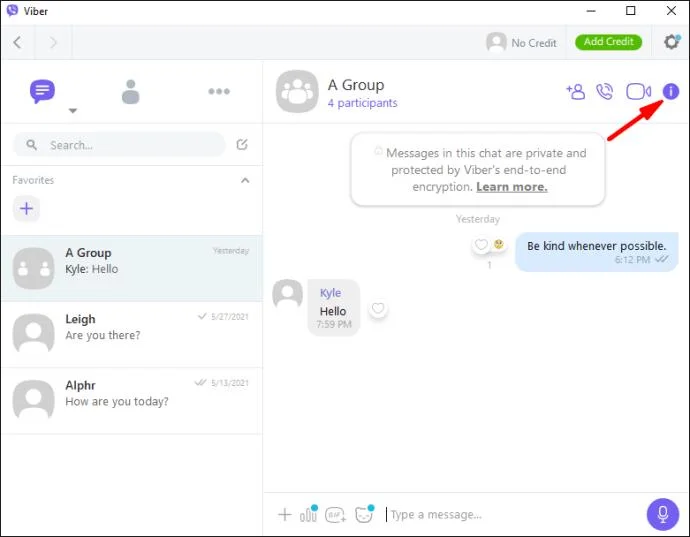Click the 'Be kind whenever possible.' message bubble

(597, 252)
